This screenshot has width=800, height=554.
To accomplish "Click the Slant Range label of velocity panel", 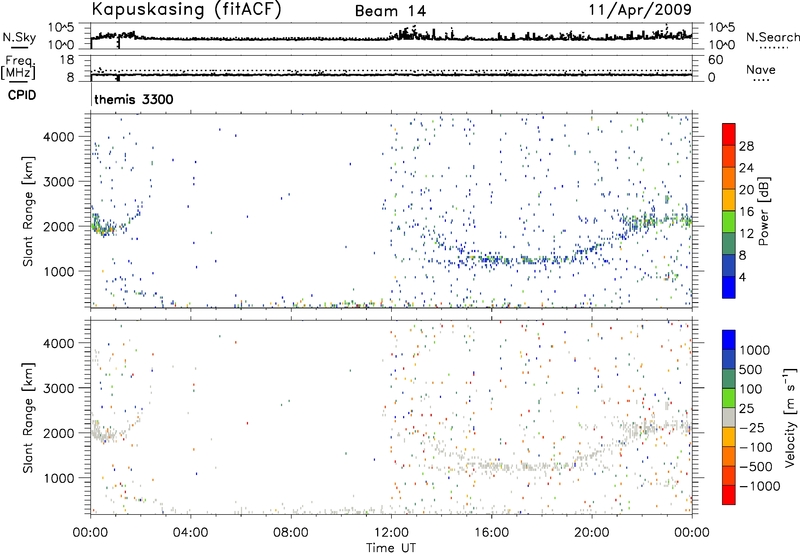I will [28, 417].
